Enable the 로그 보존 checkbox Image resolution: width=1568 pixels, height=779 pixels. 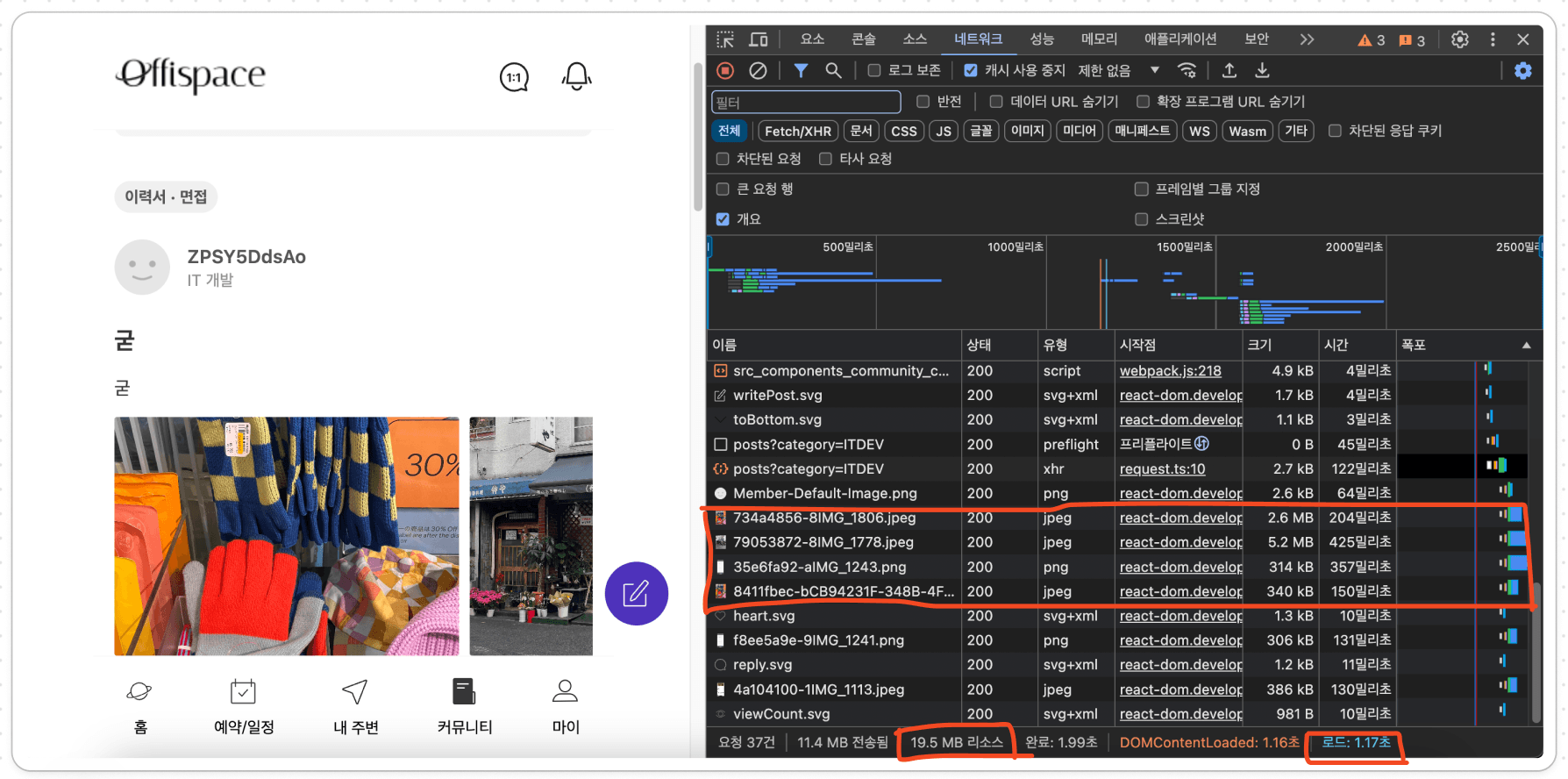click(x=874, y=70)
